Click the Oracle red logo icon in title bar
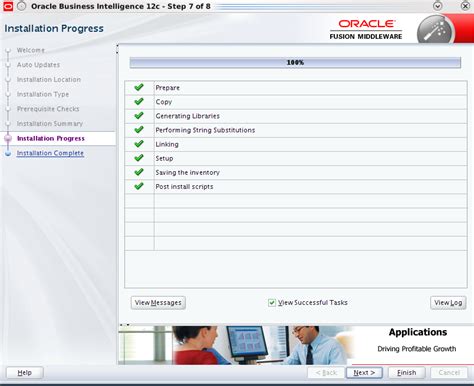 pos(8,6)
